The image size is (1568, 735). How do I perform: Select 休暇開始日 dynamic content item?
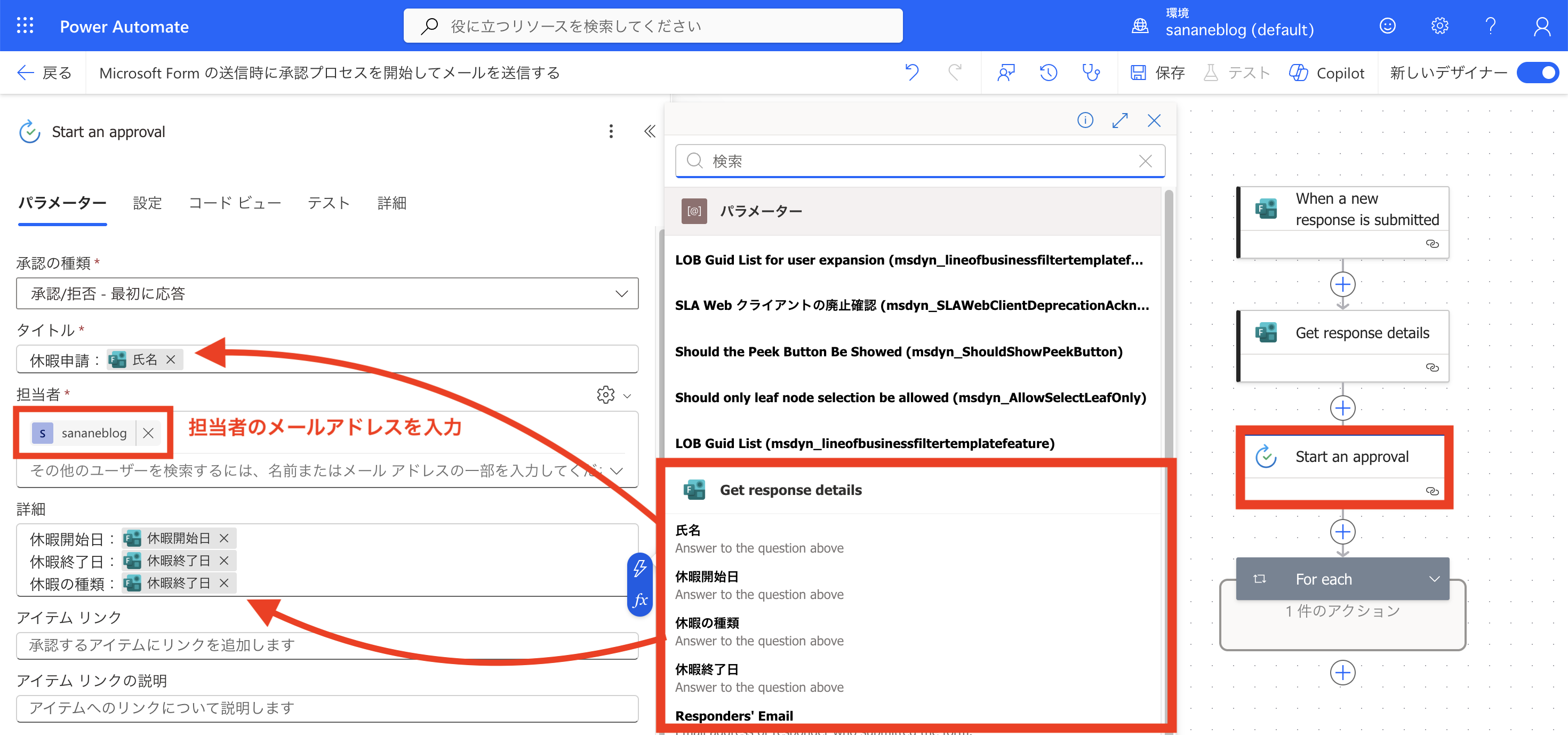point(913,585)
